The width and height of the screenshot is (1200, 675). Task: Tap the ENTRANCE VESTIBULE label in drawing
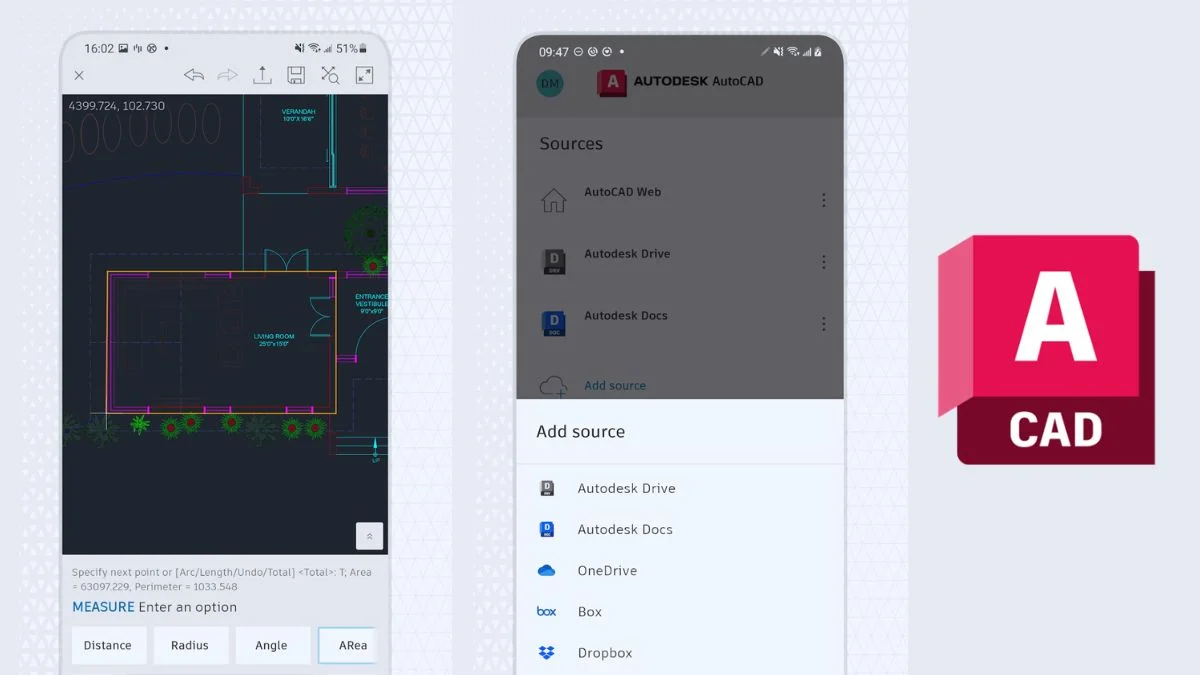click(371, 304)
